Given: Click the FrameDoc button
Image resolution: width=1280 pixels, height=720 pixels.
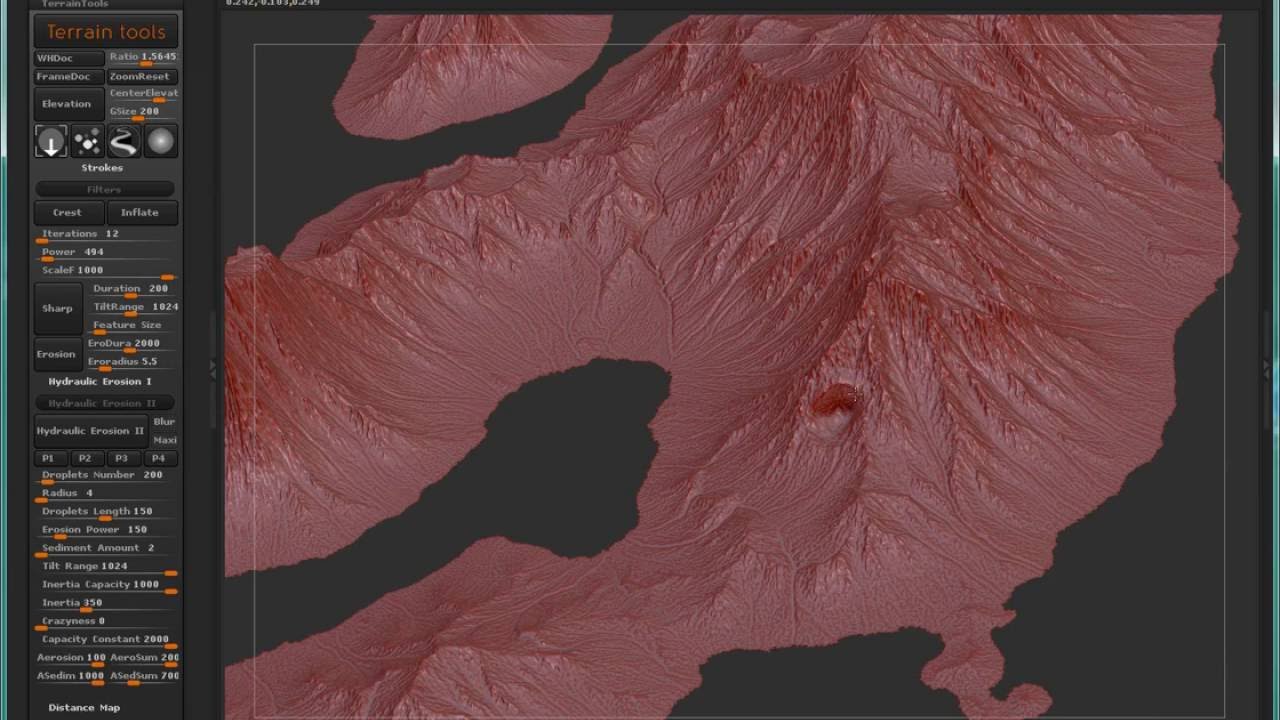Looking at the screenshot, I should (69, 77).
